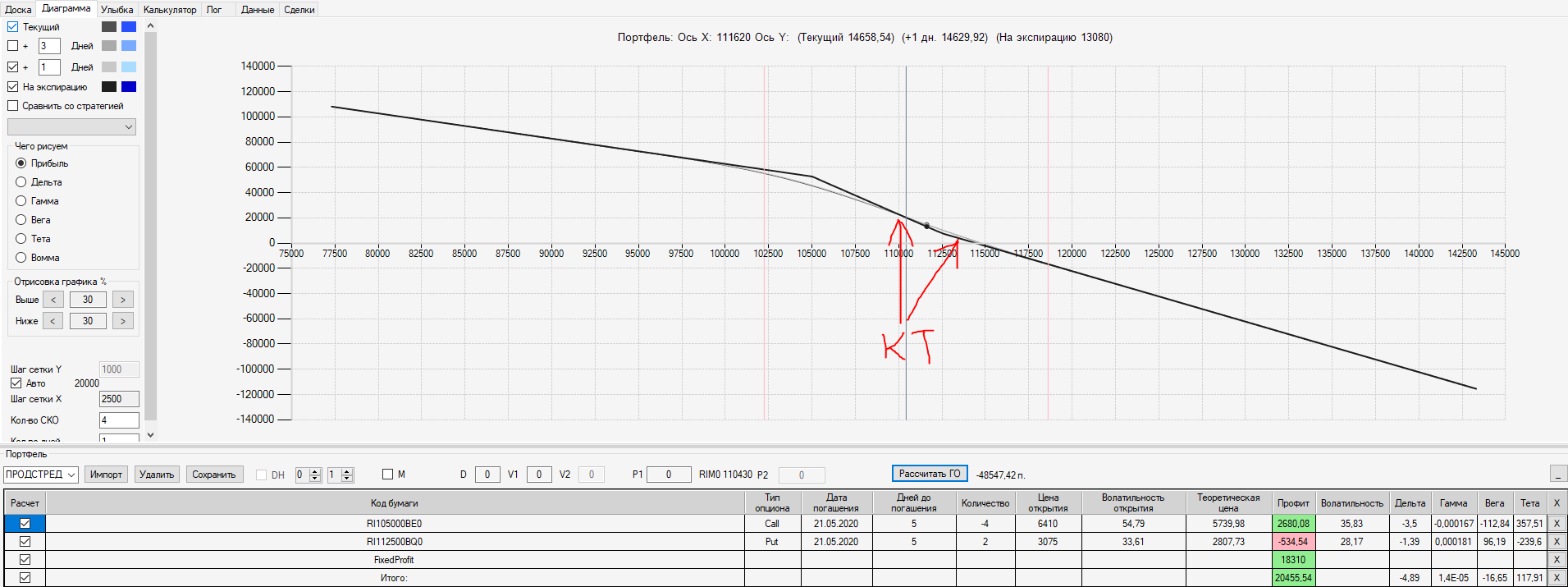Select the profit cell 2680,08
This screenshot has height=587, width=1568.
click(1293, 524)
